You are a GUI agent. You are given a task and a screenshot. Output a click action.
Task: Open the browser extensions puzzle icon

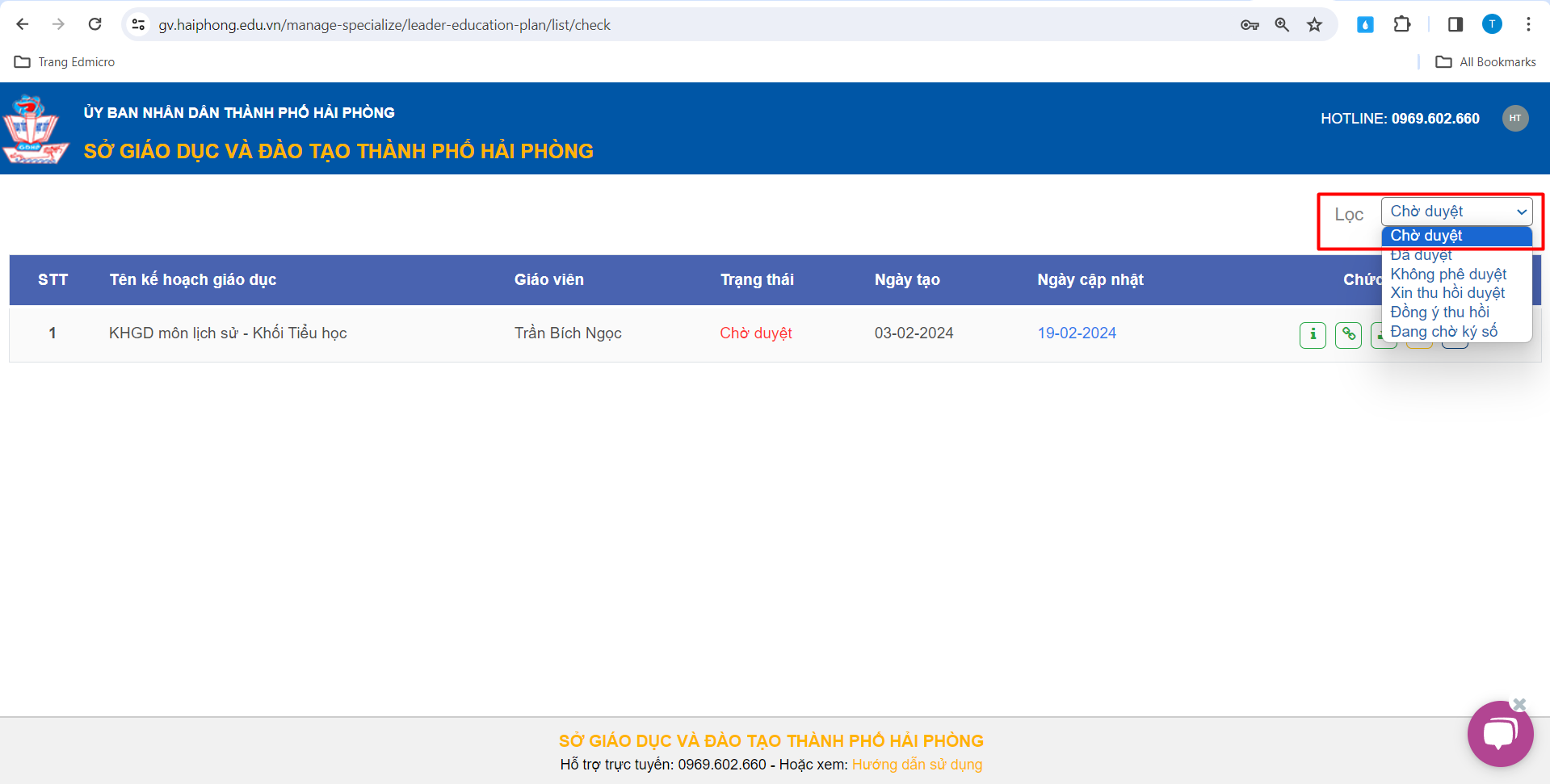[1402, 25]
